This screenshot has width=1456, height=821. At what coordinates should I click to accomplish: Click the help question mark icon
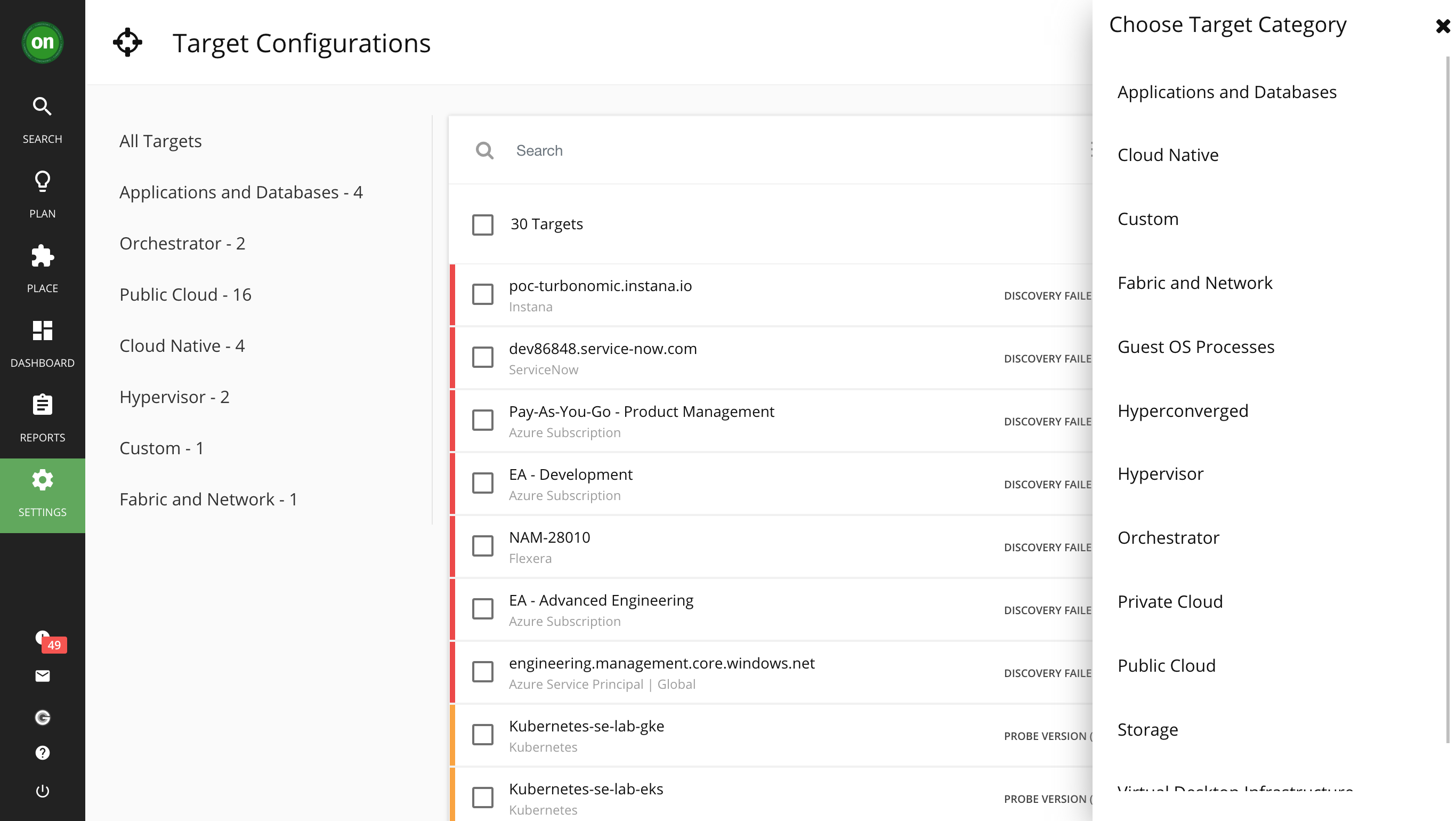coord(42,752)
